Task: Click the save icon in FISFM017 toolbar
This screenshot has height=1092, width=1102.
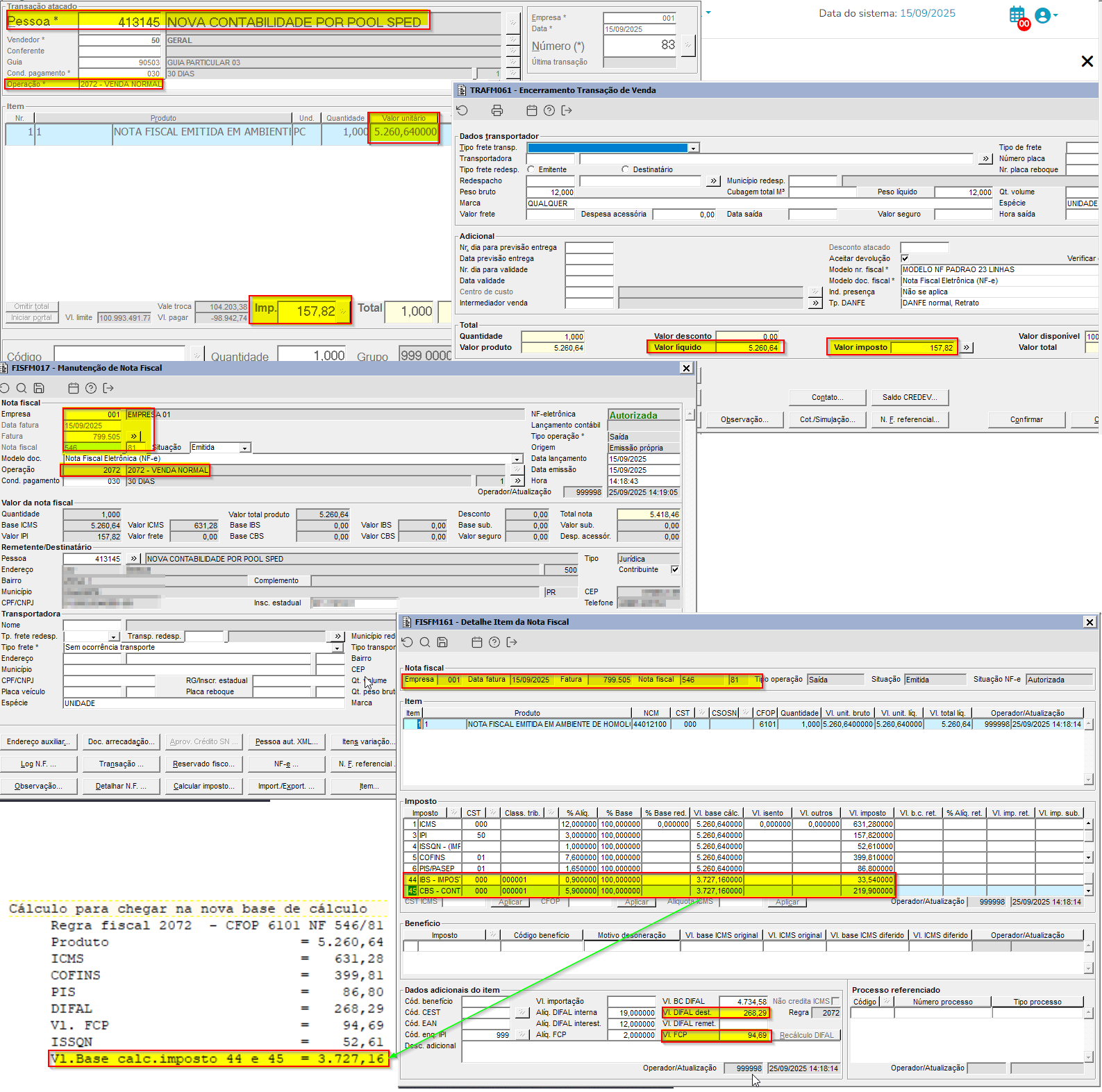Action: [39, 388]
